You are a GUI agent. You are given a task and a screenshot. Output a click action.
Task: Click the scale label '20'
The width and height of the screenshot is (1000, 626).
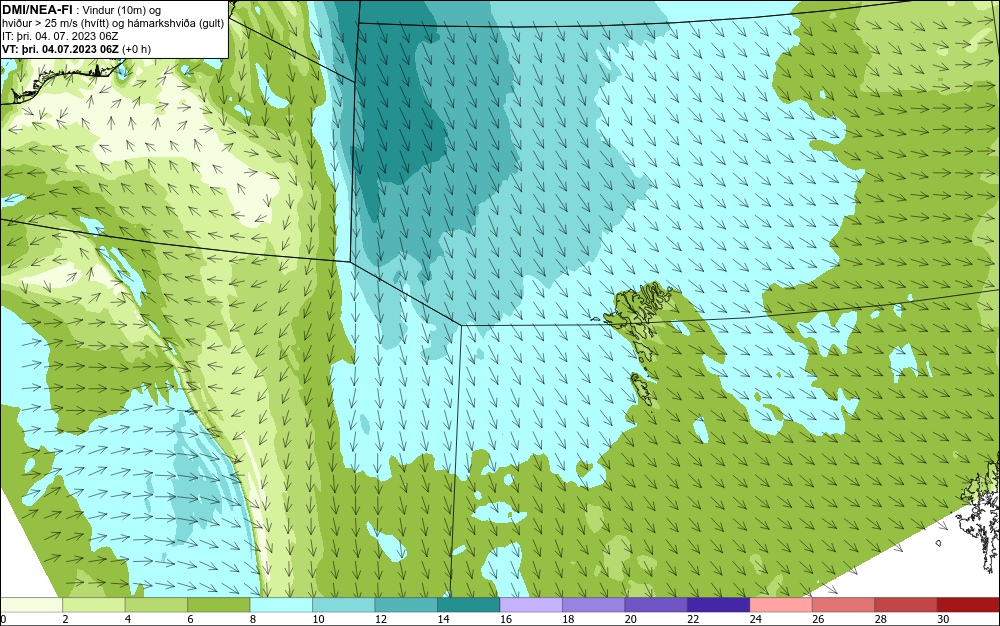(631, 619)
